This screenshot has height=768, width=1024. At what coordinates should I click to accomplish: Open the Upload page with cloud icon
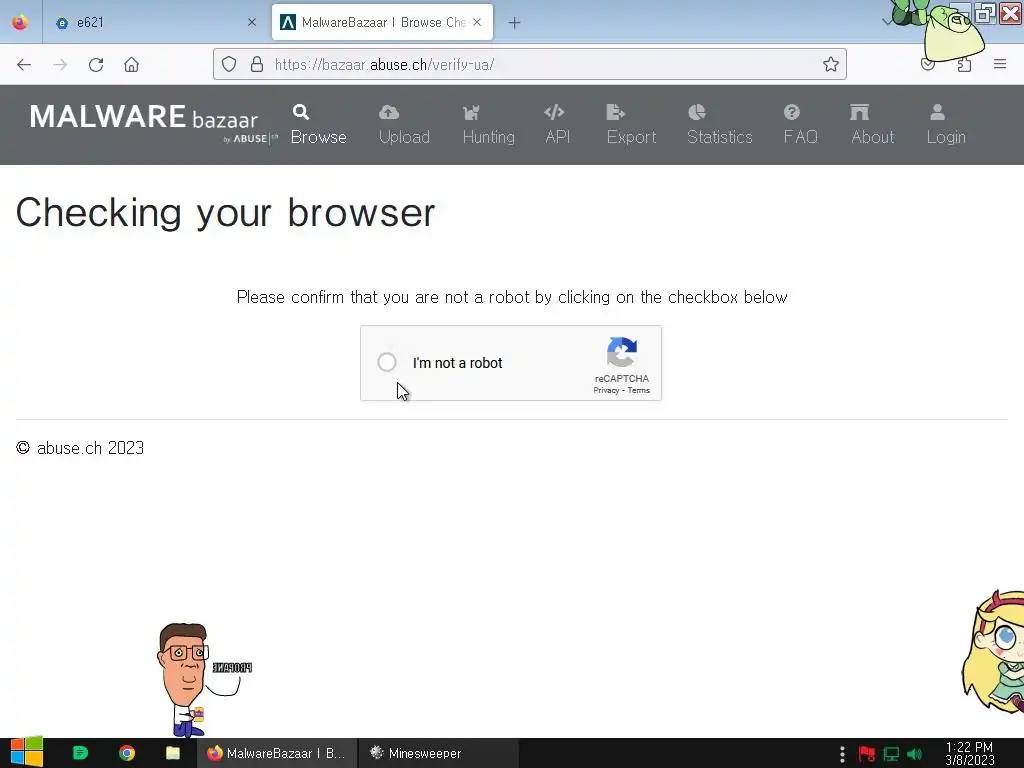(404, 125)
